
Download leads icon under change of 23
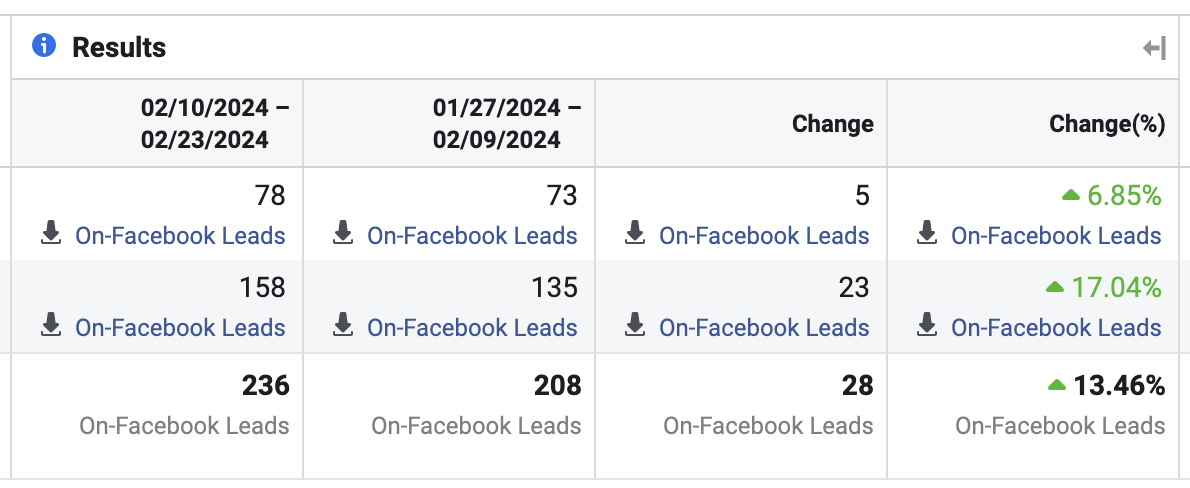tap(634, 326)
